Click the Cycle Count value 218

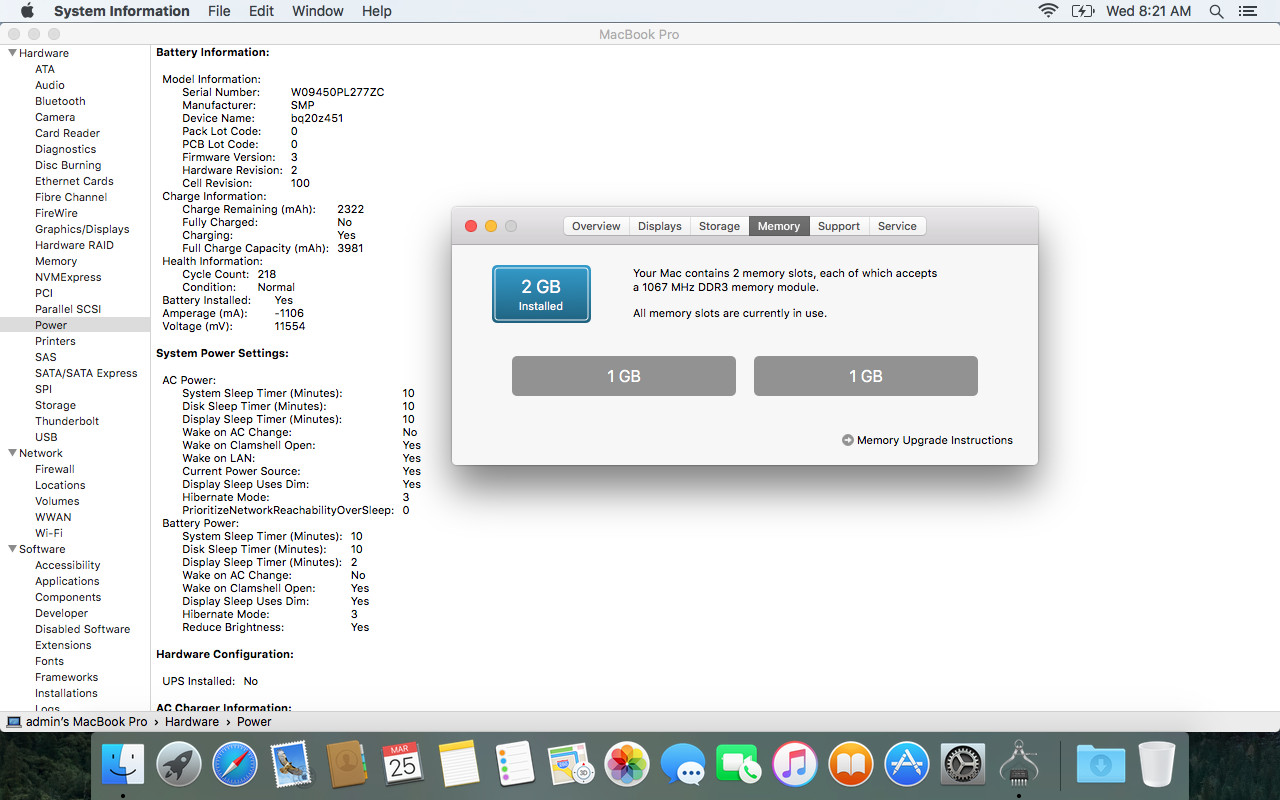(x=266, y=274)
